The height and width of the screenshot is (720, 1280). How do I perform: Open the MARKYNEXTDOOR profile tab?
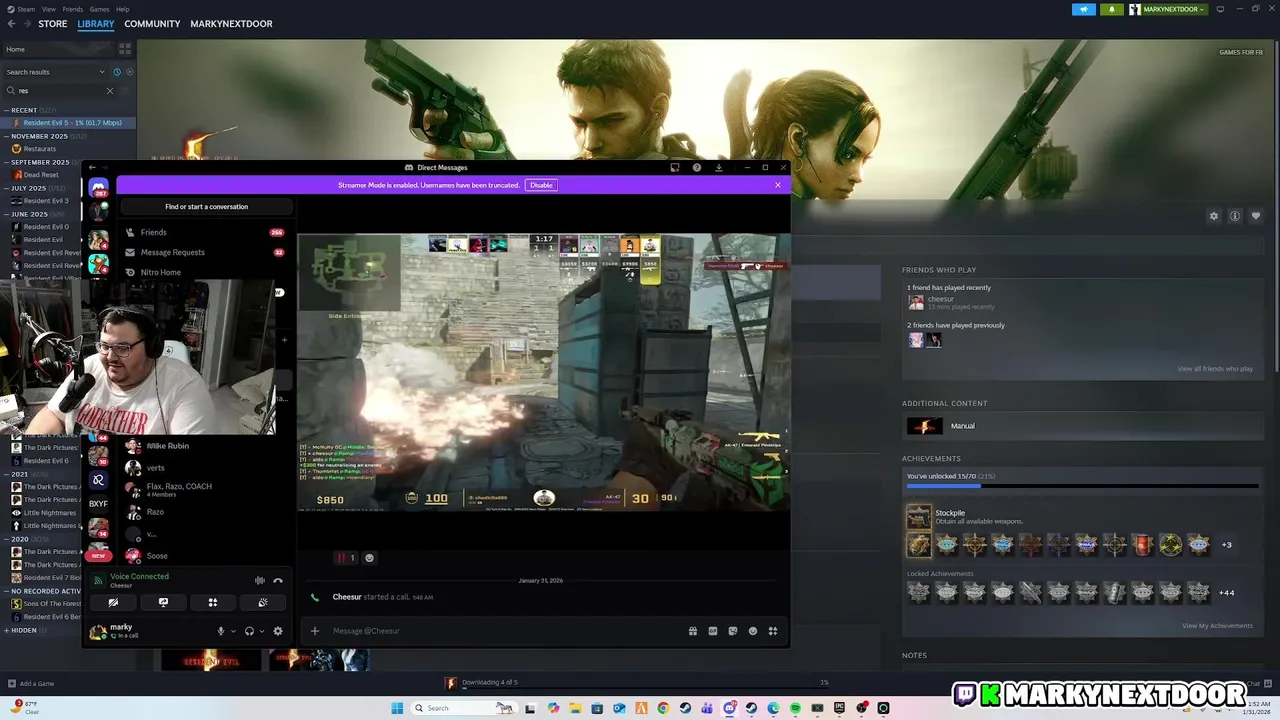pyautogui.click(x=231, y=24)
